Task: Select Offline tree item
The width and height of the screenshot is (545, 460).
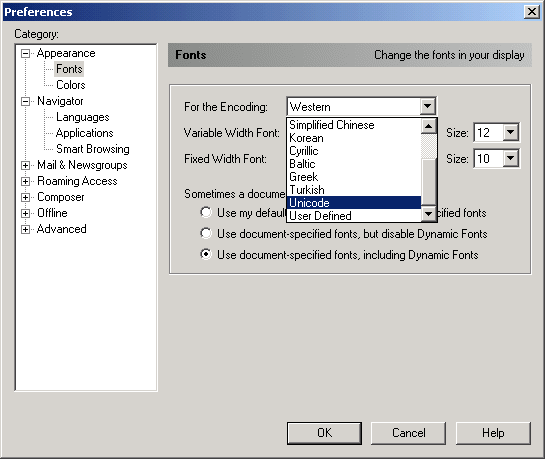Action: coord(52,213)
